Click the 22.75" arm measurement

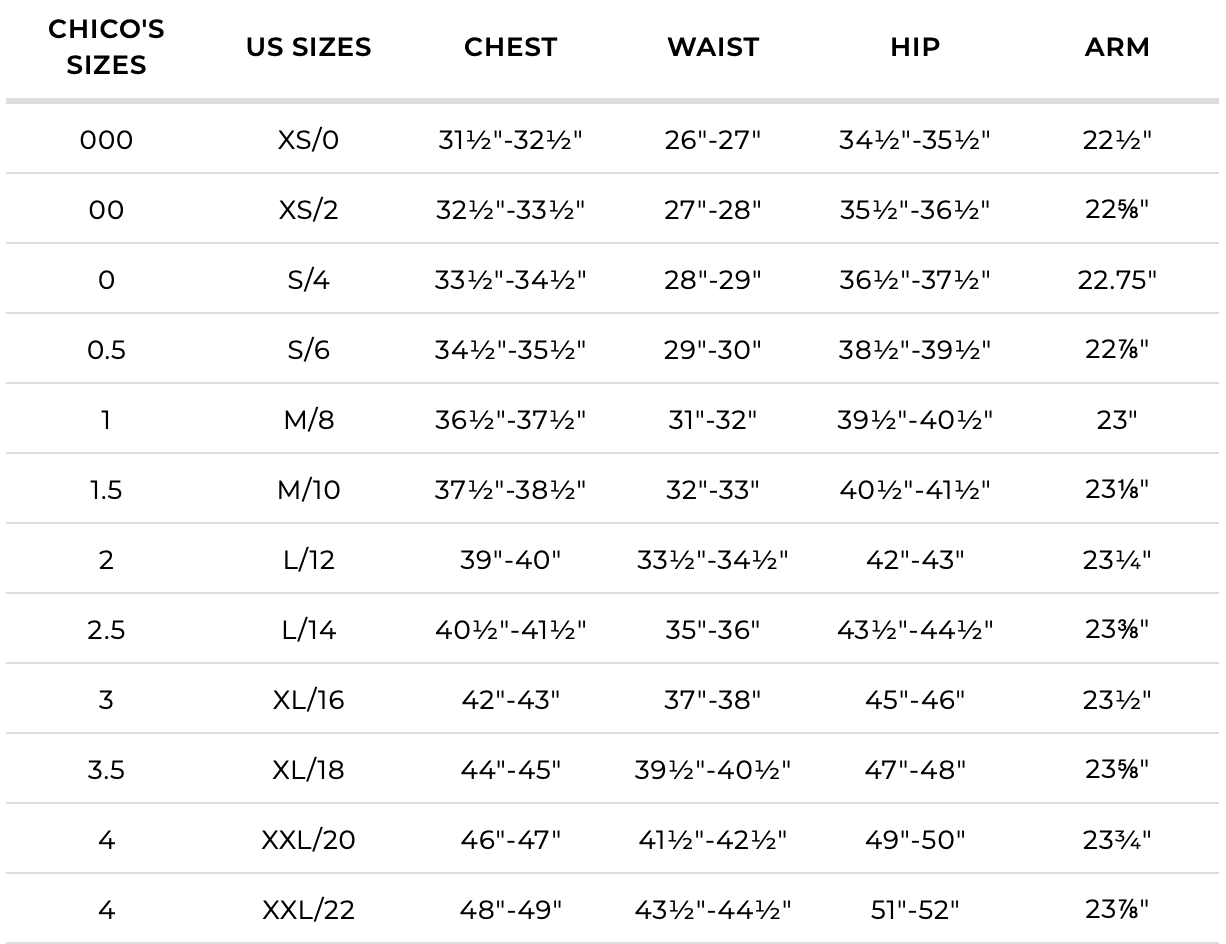[x=1117, y=280]
